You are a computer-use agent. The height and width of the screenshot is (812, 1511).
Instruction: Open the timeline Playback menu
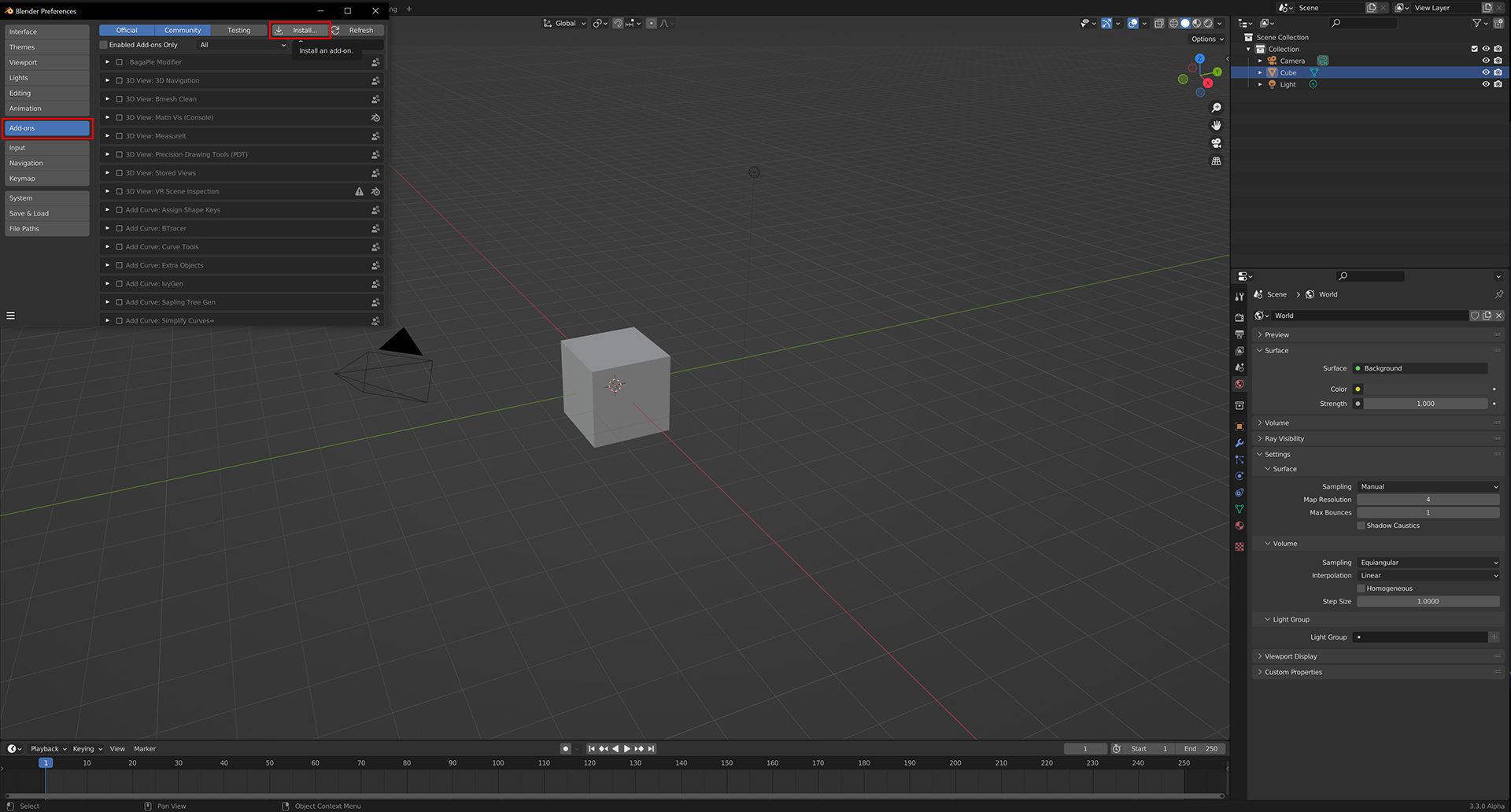(x=48, y=749)
